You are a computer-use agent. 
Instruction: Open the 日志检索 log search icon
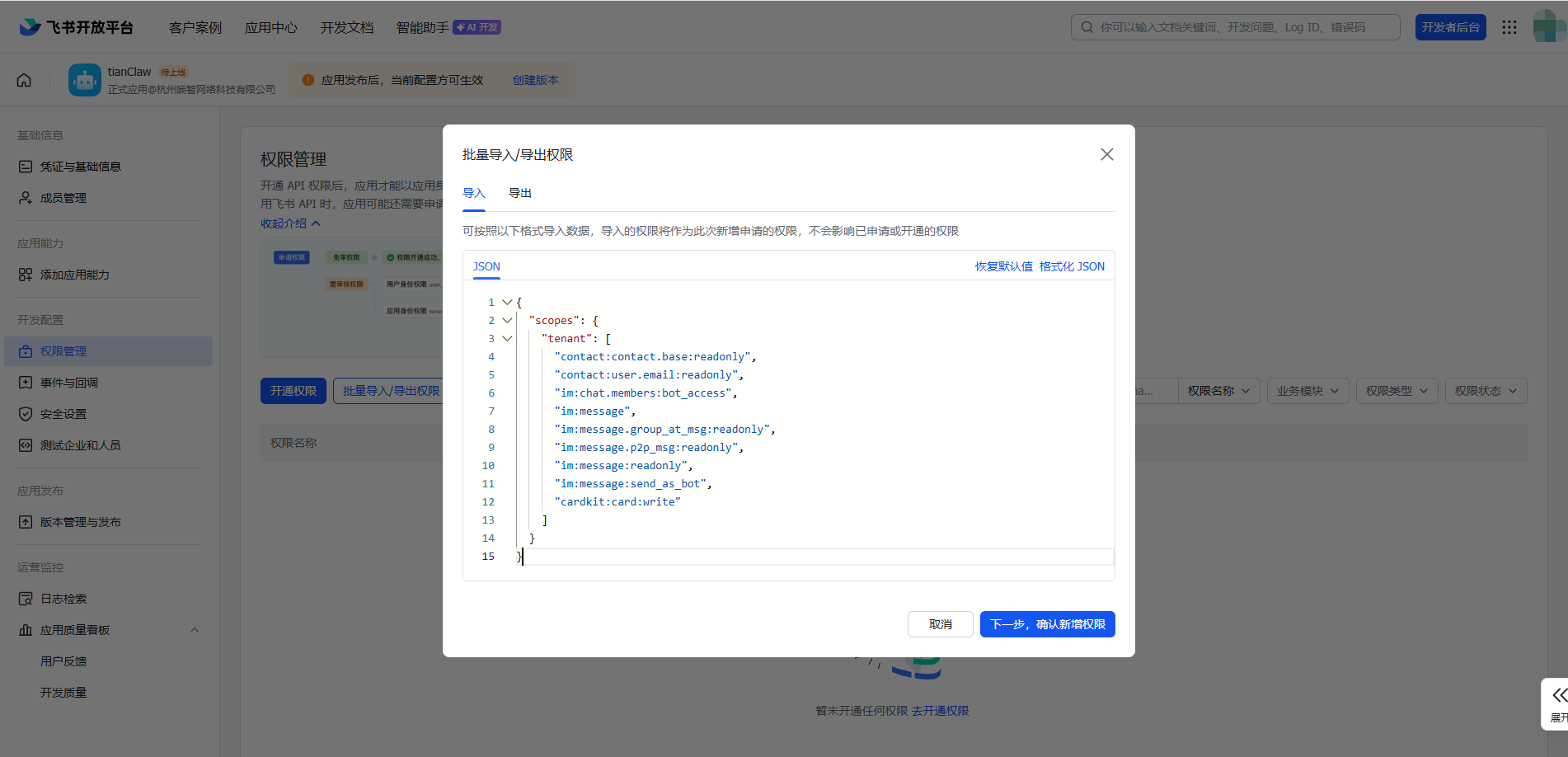click(26, 598)
